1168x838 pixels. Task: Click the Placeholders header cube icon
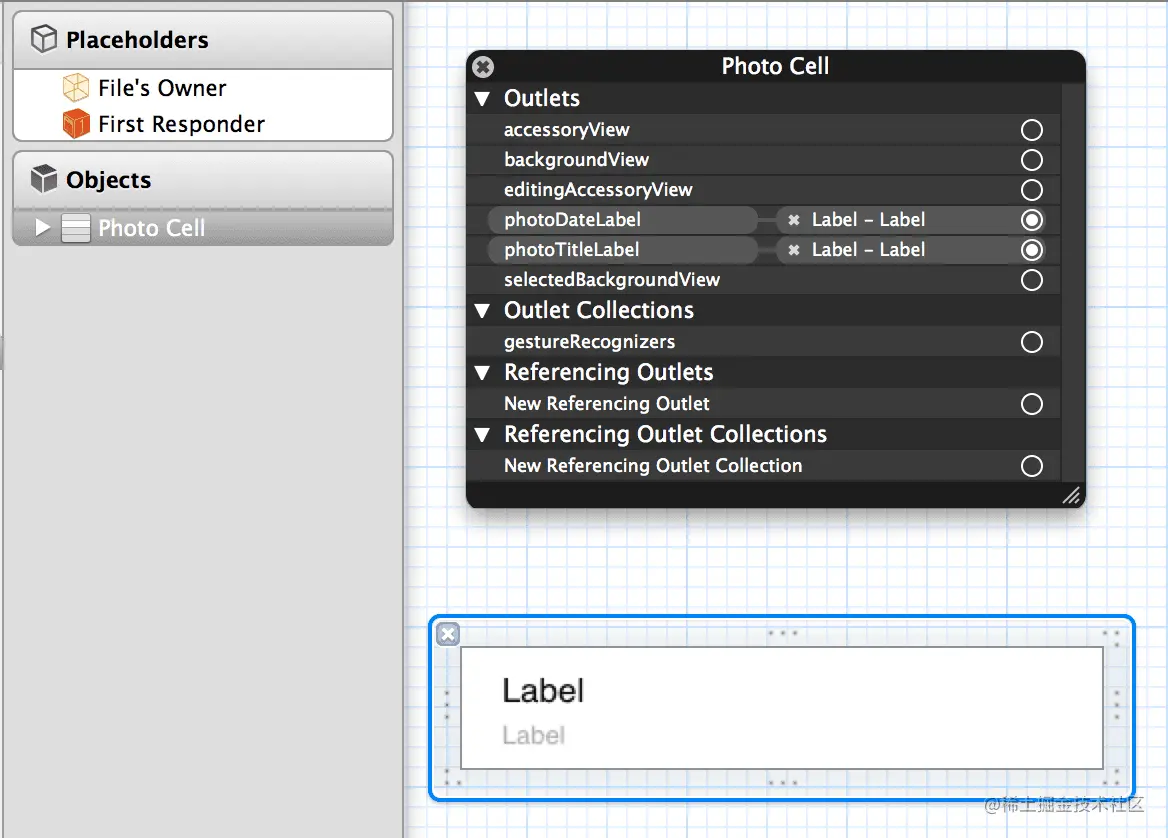(x=44, y=39)
